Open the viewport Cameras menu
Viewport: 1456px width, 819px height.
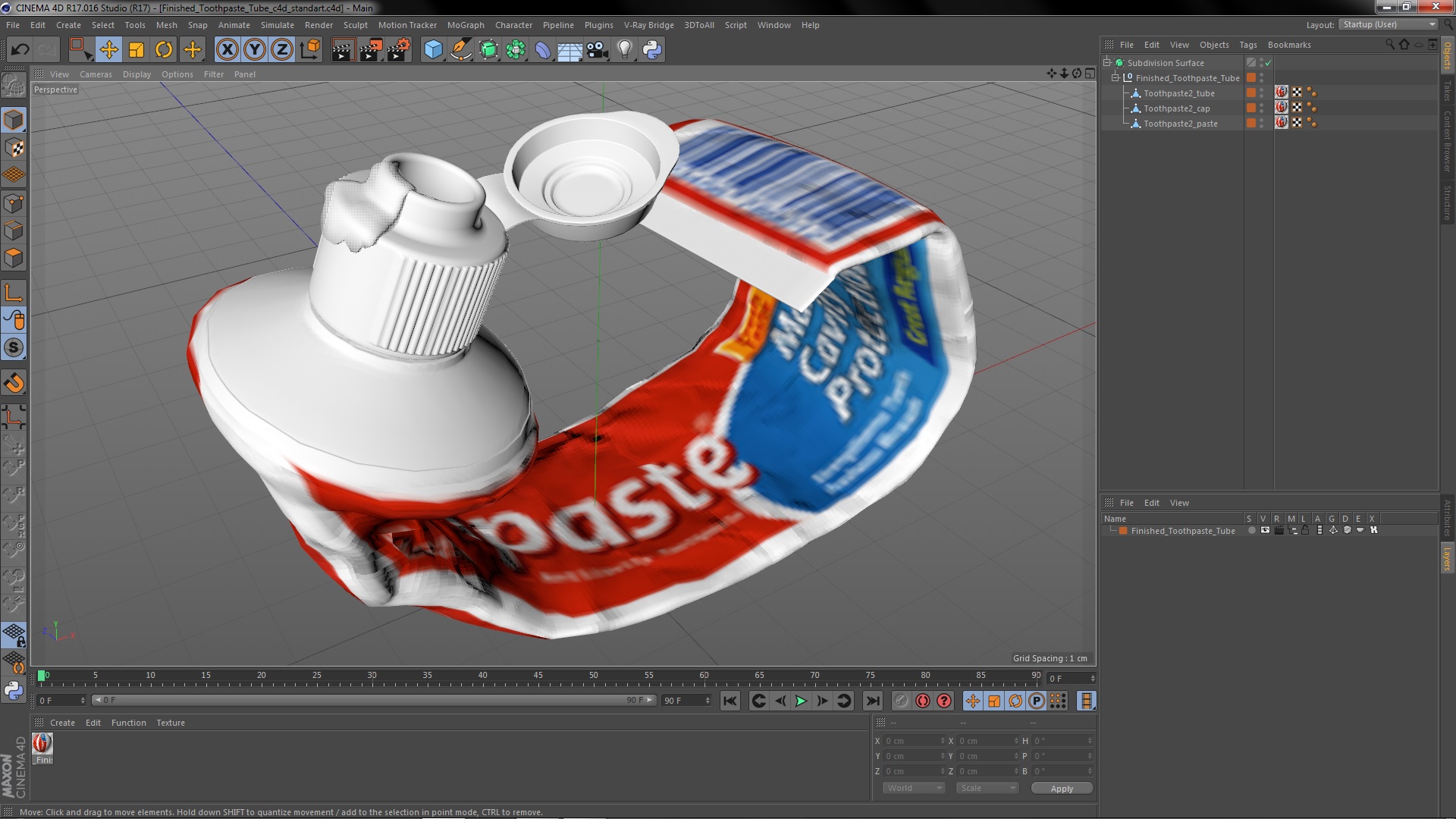96,74
